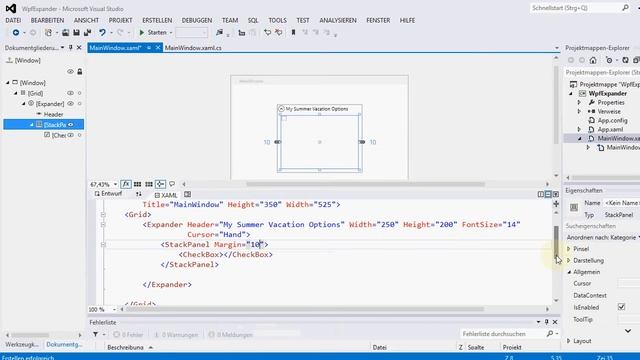This screenshot has height=360, width=640.
Task: Click the Beschreibung column header in Fehlerliste
Action: click(125, 347)
